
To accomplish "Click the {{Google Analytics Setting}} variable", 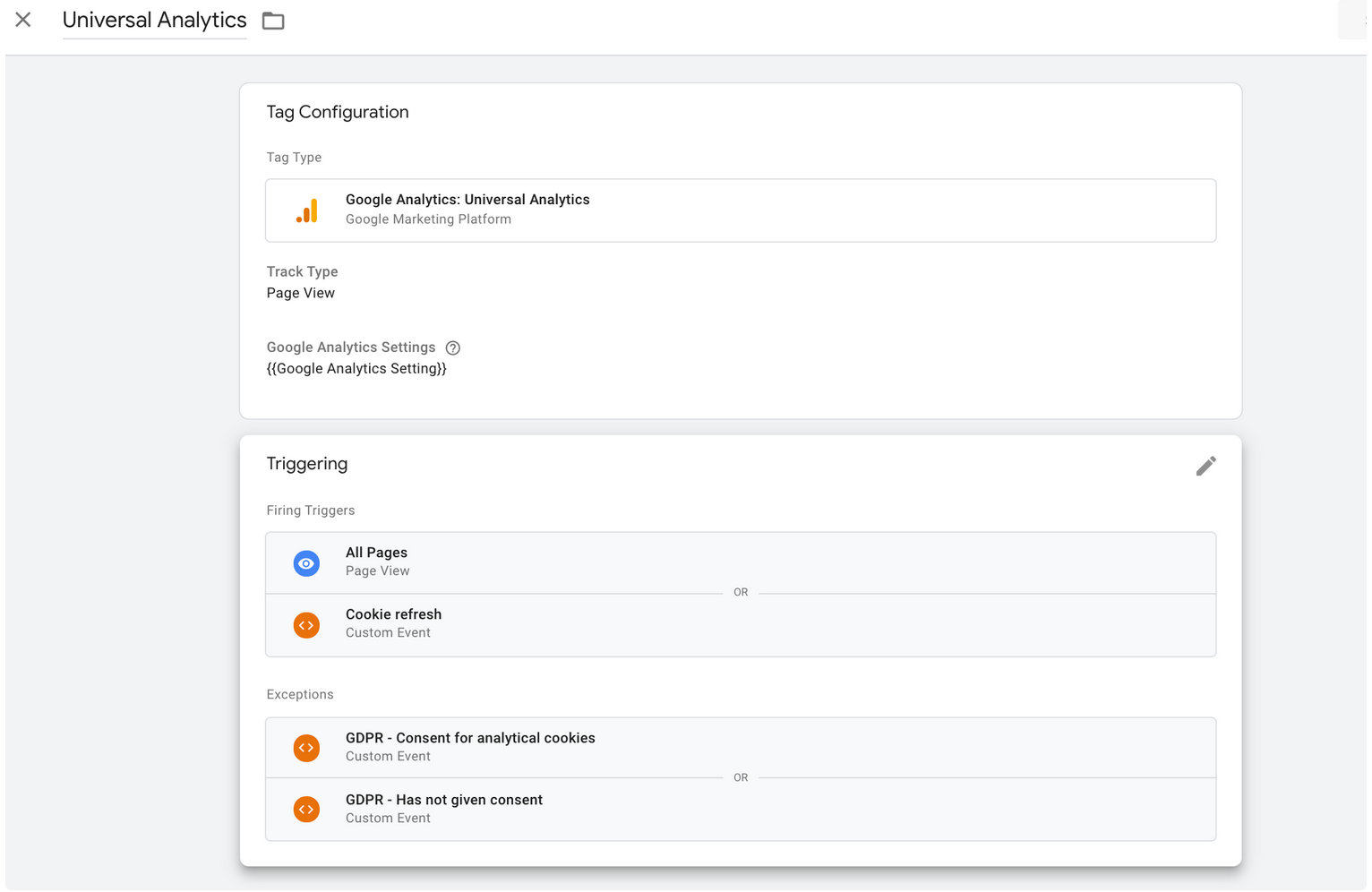I will (x=356, y=368).
